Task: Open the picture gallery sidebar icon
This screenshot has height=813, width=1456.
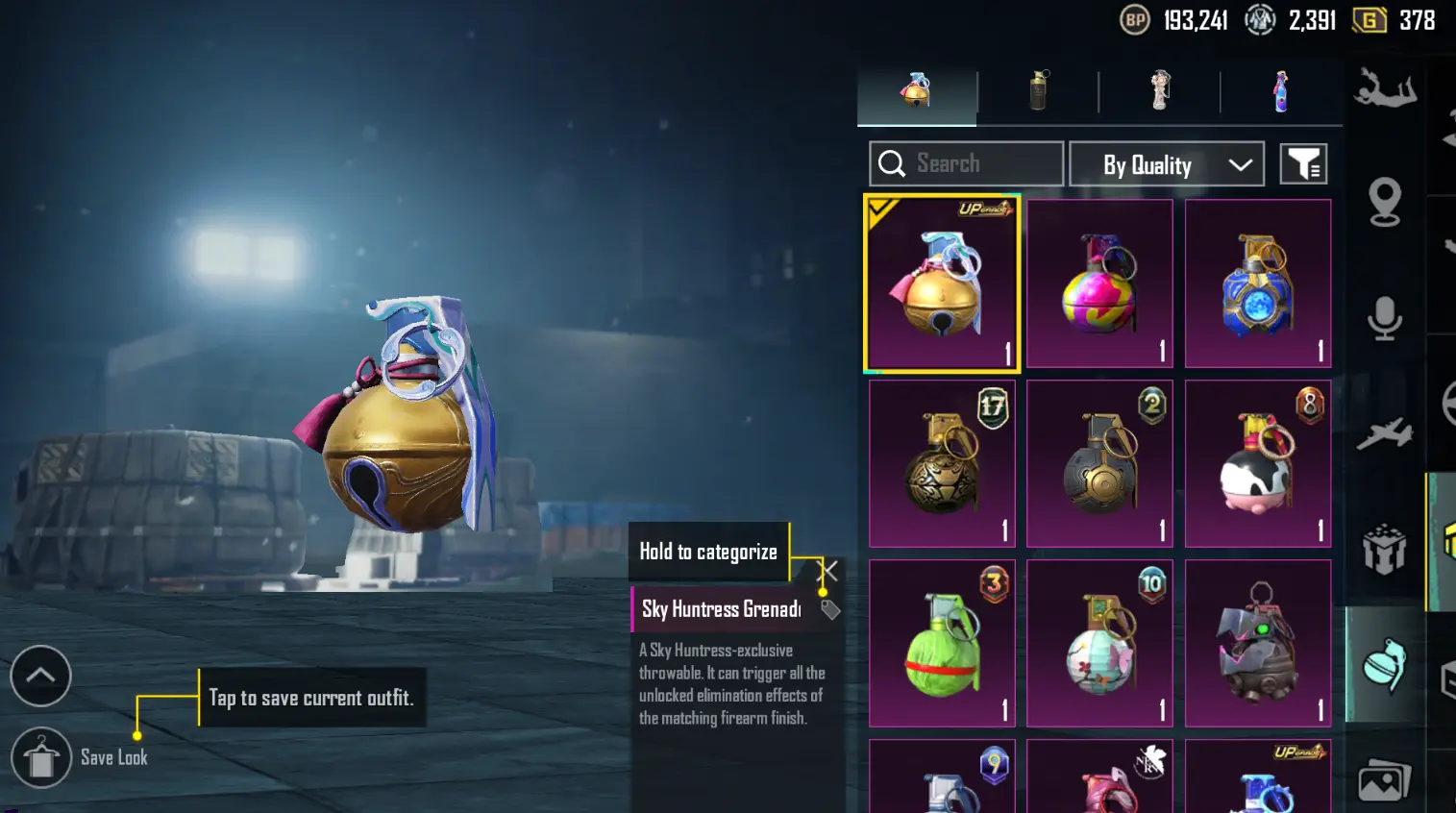Action: [x=1384, y=780]
